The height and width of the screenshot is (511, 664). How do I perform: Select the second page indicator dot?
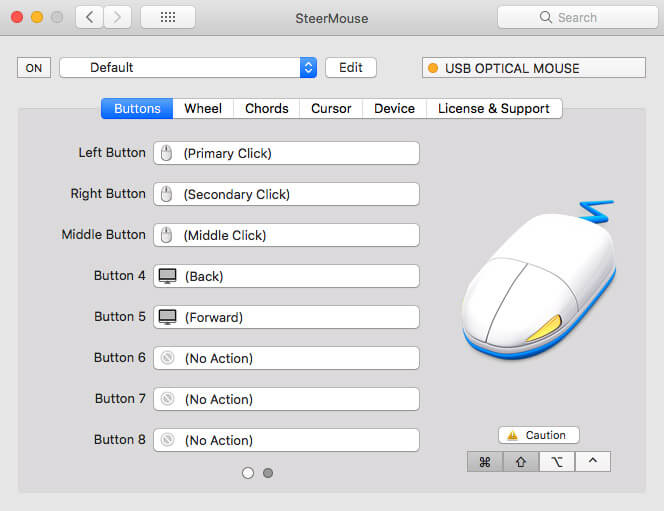click(268, 473)
